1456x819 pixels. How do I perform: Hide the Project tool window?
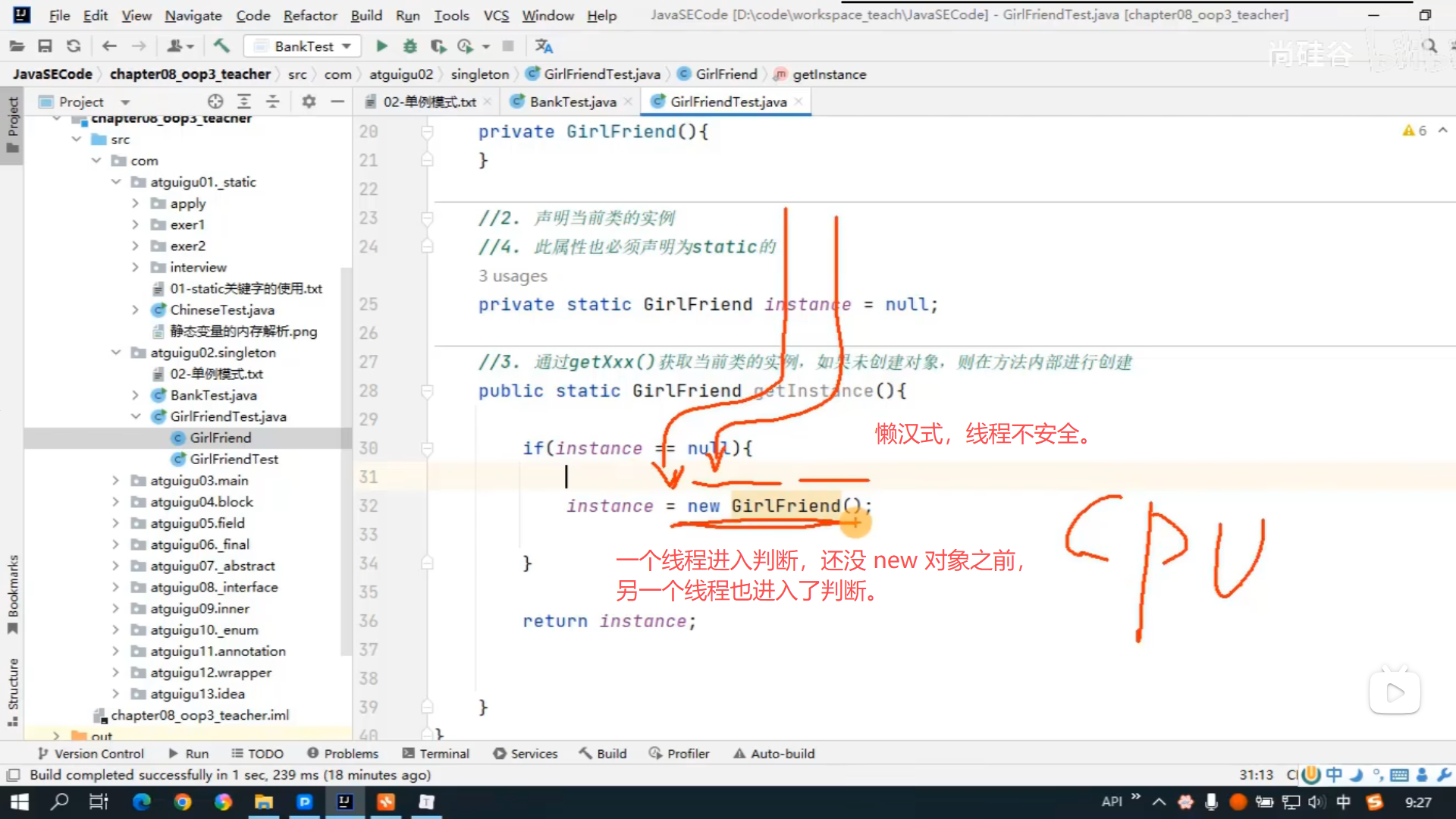click(x=337, y=102)
